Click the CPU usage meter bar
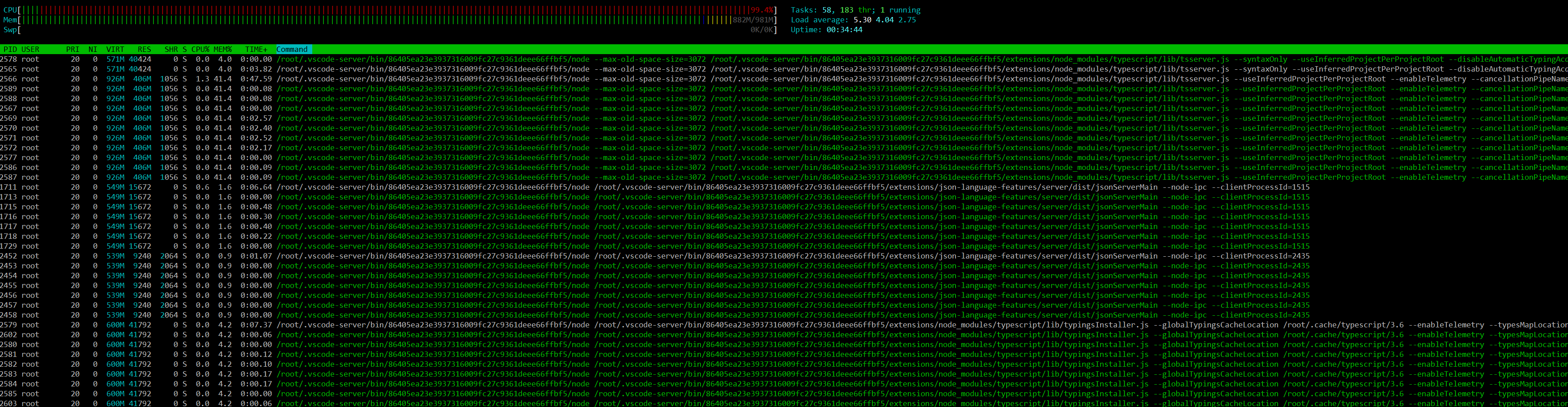This screenshot has height=407, width=1568. tap(390, 10)
